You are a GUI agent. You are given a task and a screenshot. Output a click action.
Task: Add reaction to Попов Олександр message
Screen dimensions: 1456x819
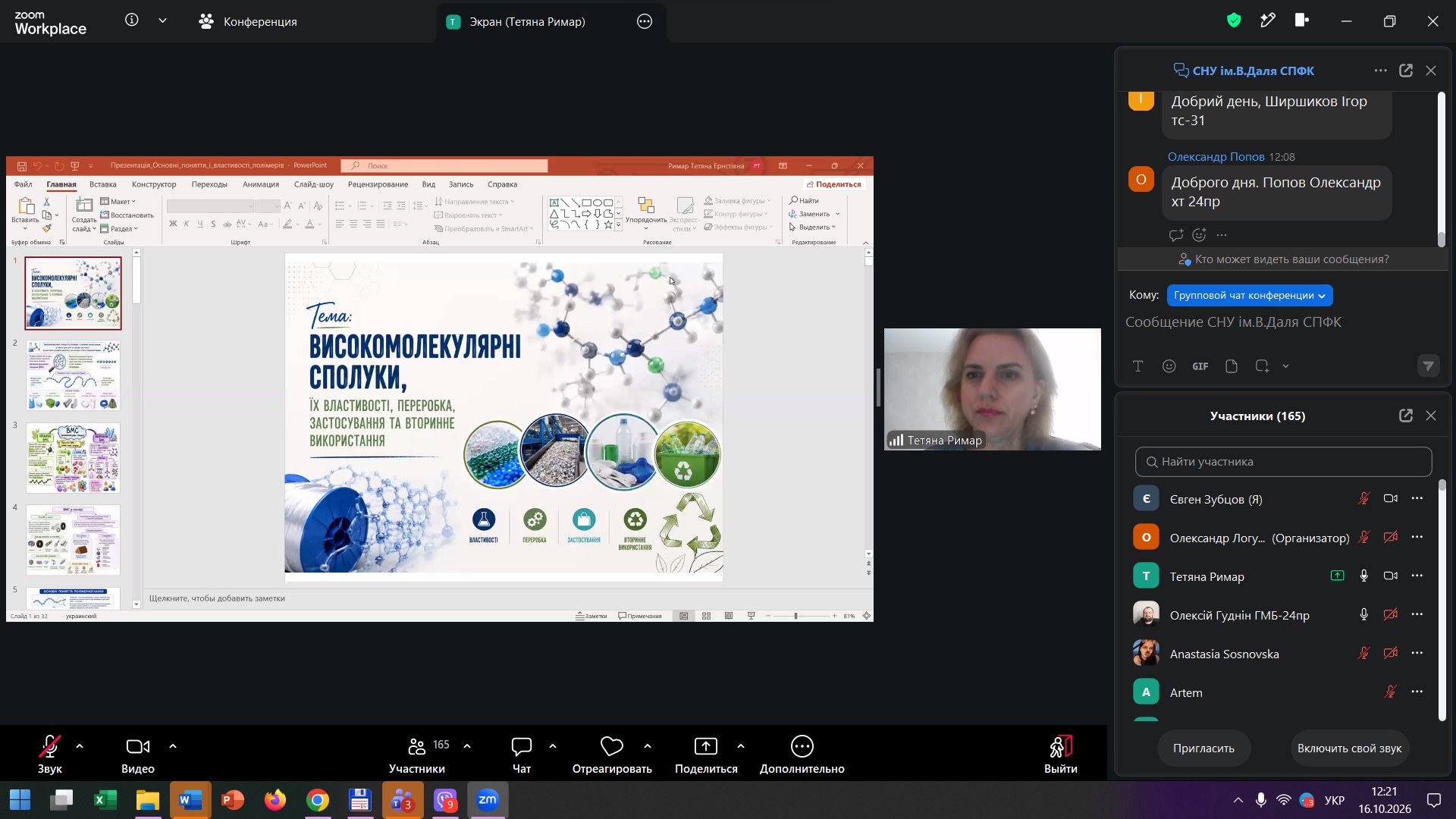(1199, 235)
